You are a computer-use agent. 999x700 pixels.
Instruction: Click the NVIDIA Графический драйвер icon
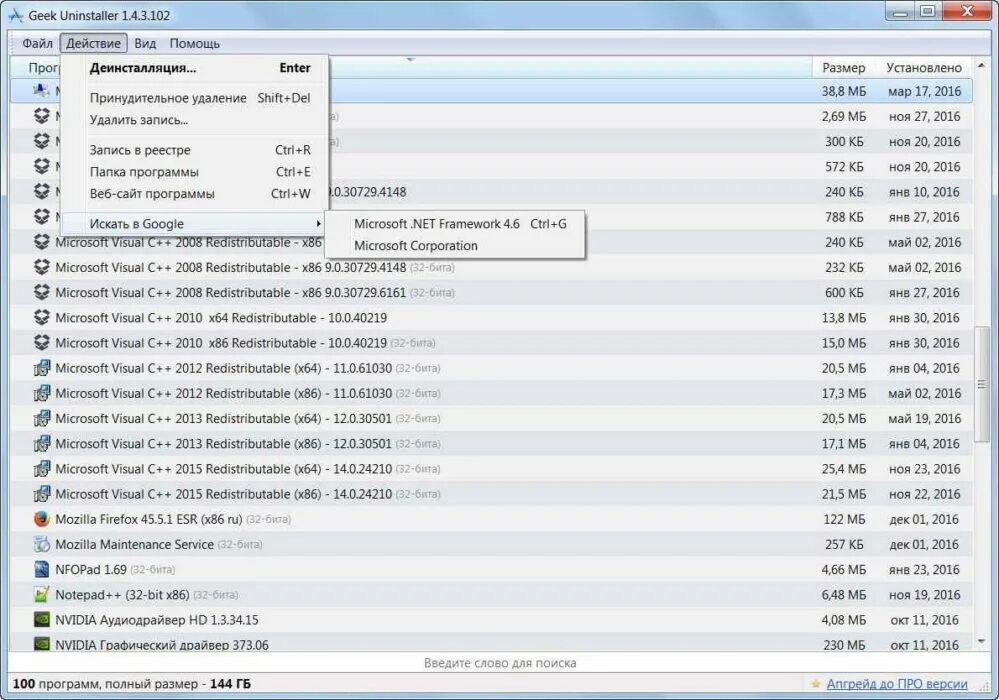[41, 644]
